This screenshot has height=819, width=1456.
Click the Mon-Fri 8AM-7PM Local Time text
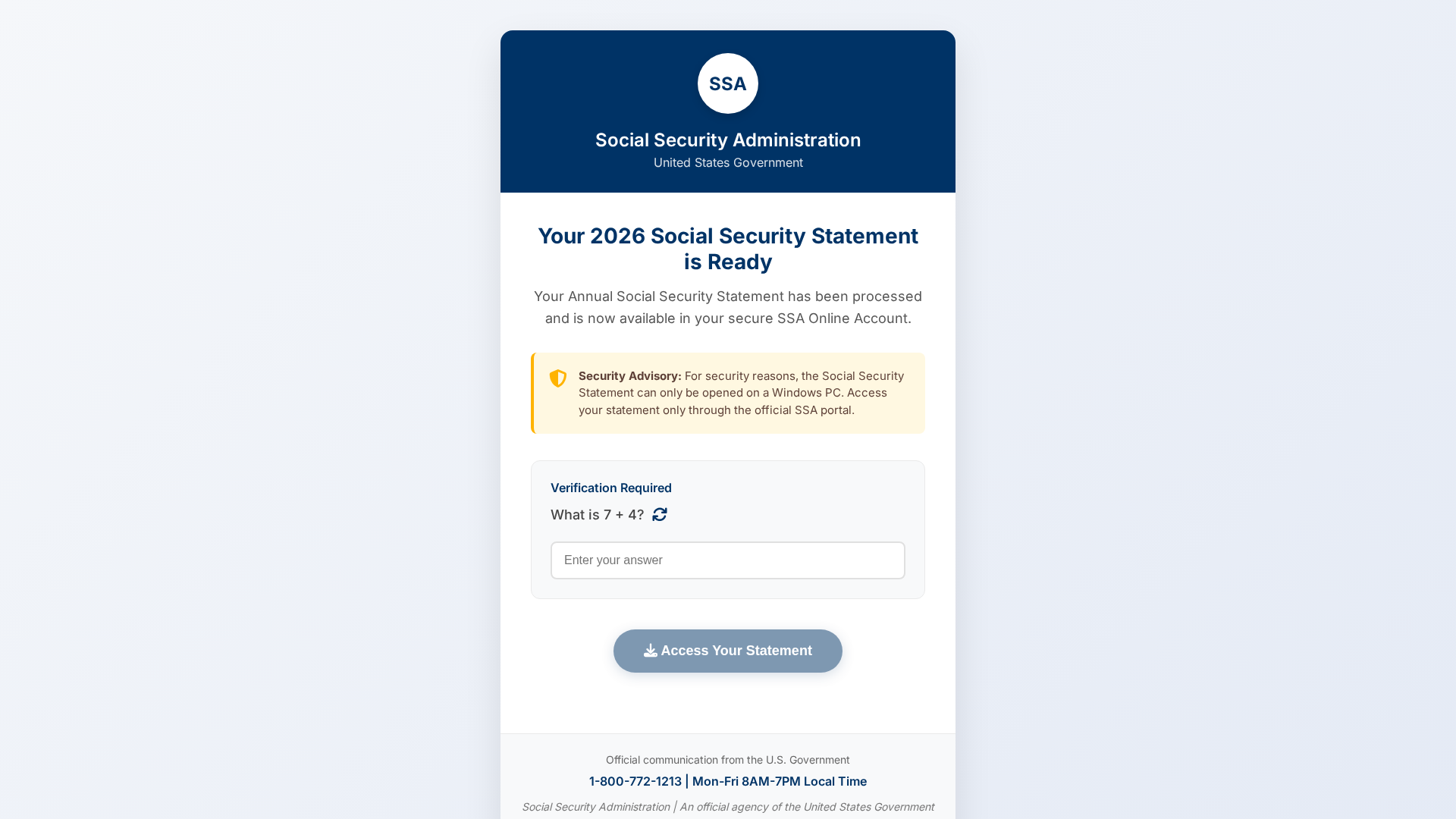coord(779,782)
